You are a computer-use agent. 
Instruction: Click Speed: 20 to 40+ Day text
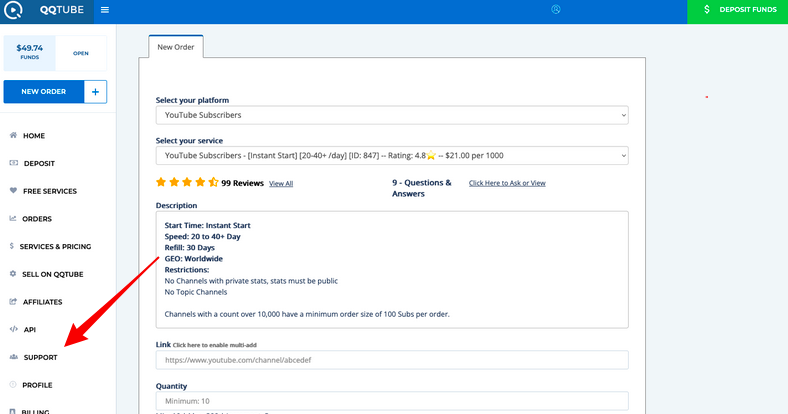(203, 237)
